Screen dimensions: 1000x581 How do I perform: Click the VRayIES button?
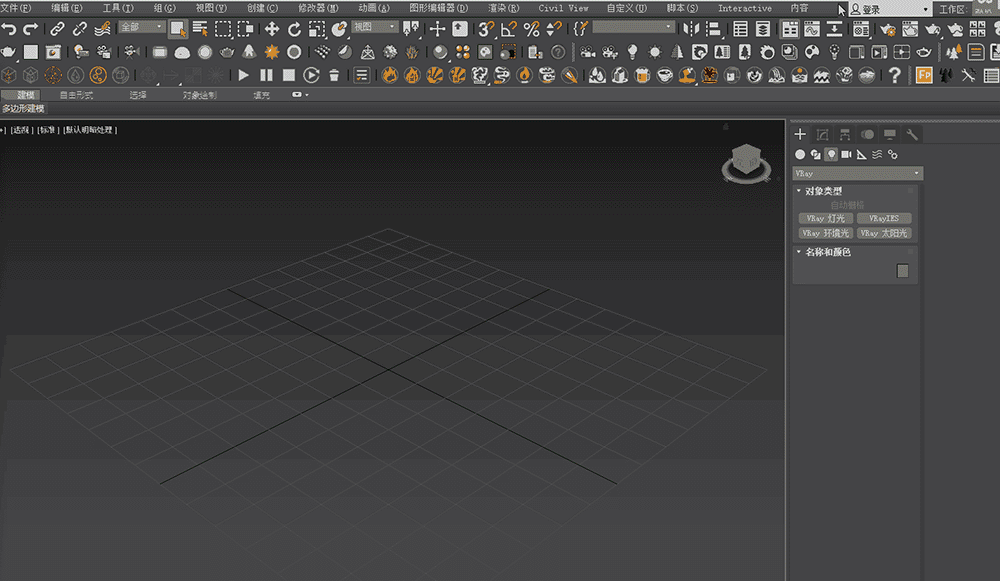pyautogui.click(x=884, y=218)
